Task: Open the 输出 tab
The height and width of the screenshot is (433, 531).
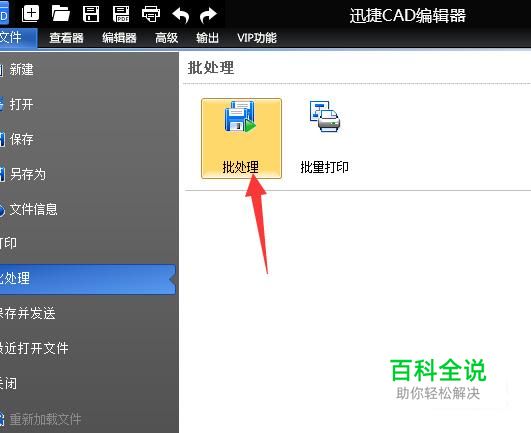Action: point(207,38)
